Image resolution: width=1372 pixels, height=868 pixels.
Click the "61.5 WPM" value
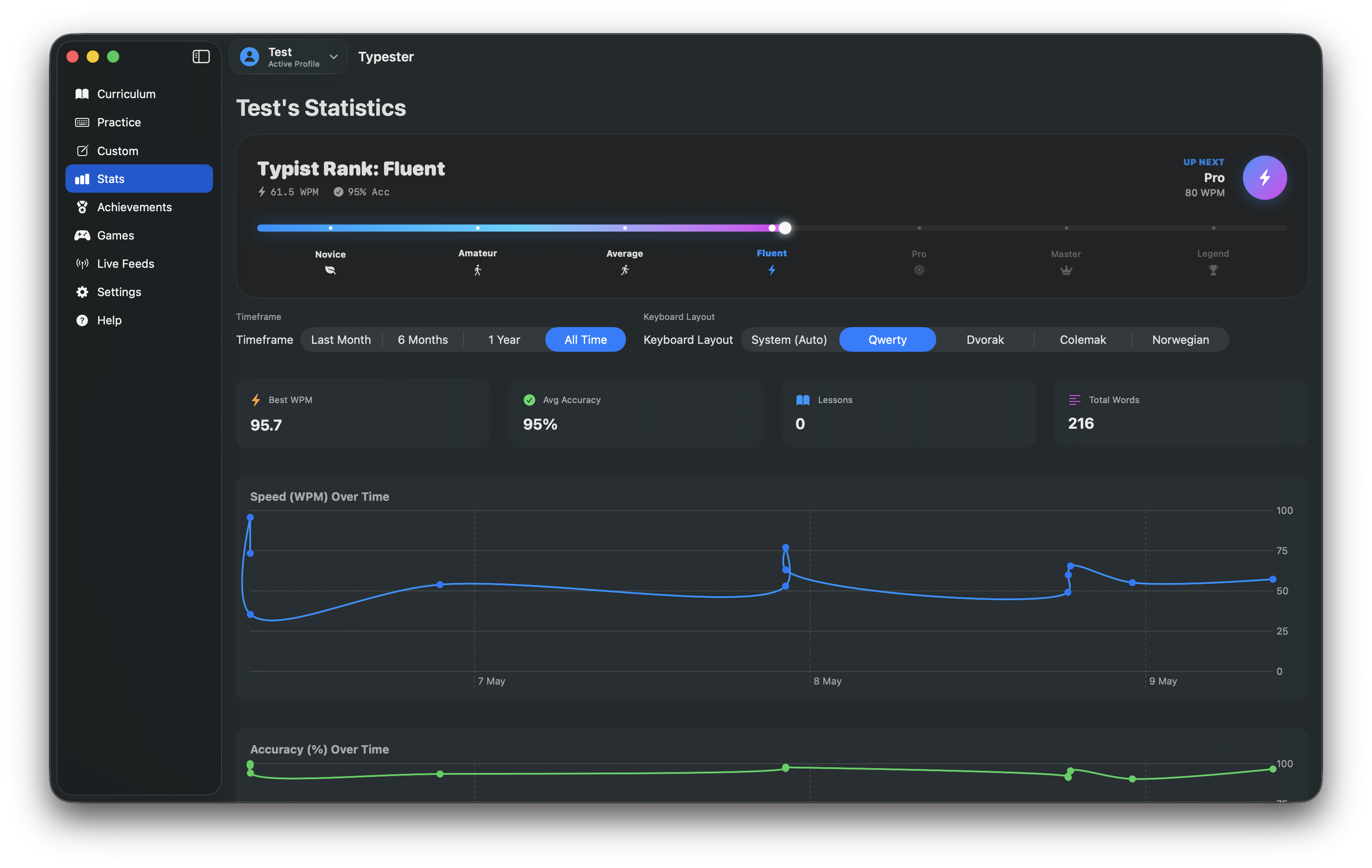(x=294, y=192)
